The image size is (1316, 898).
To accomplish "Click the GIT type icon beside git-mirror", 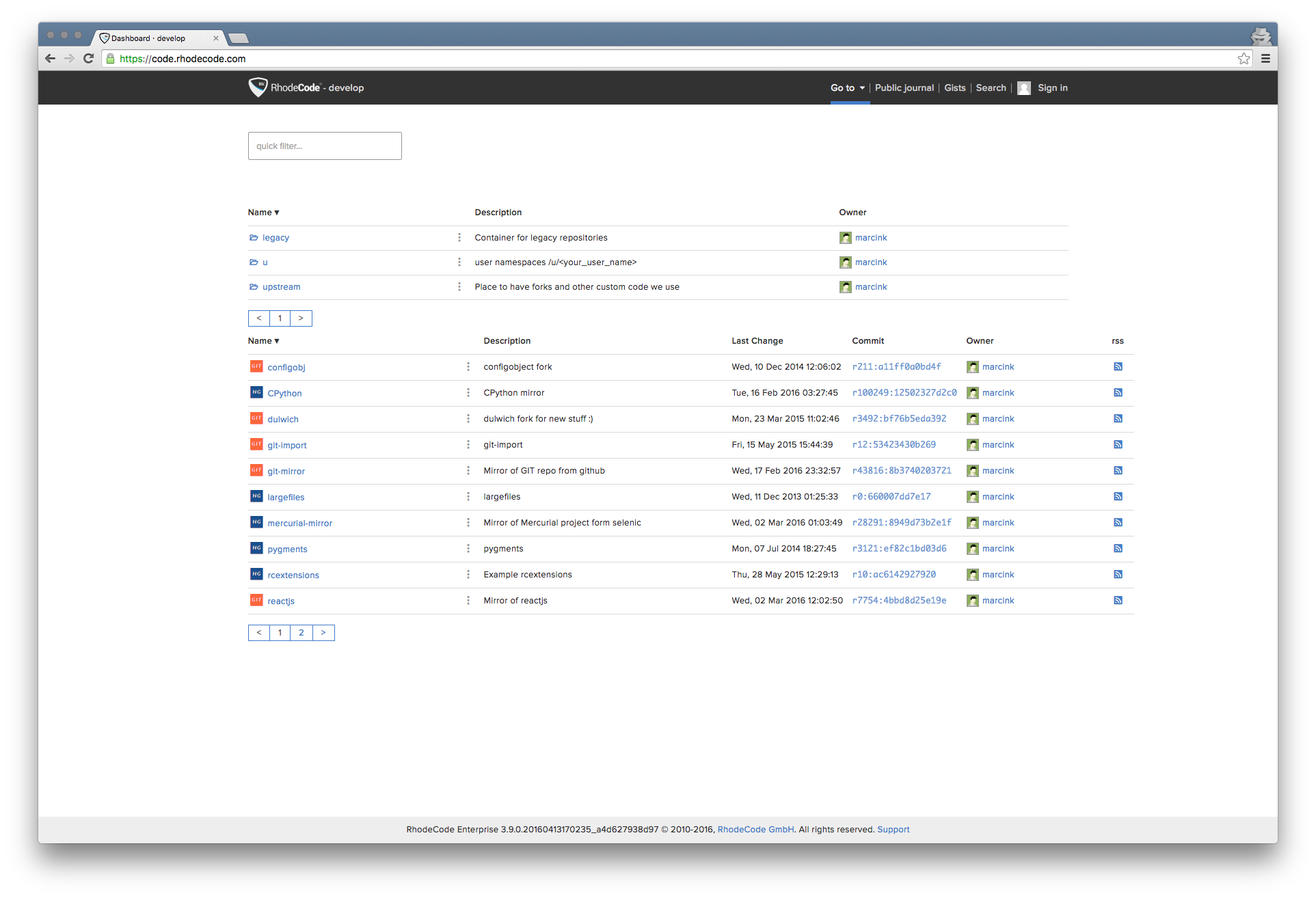I will point(256,470).
